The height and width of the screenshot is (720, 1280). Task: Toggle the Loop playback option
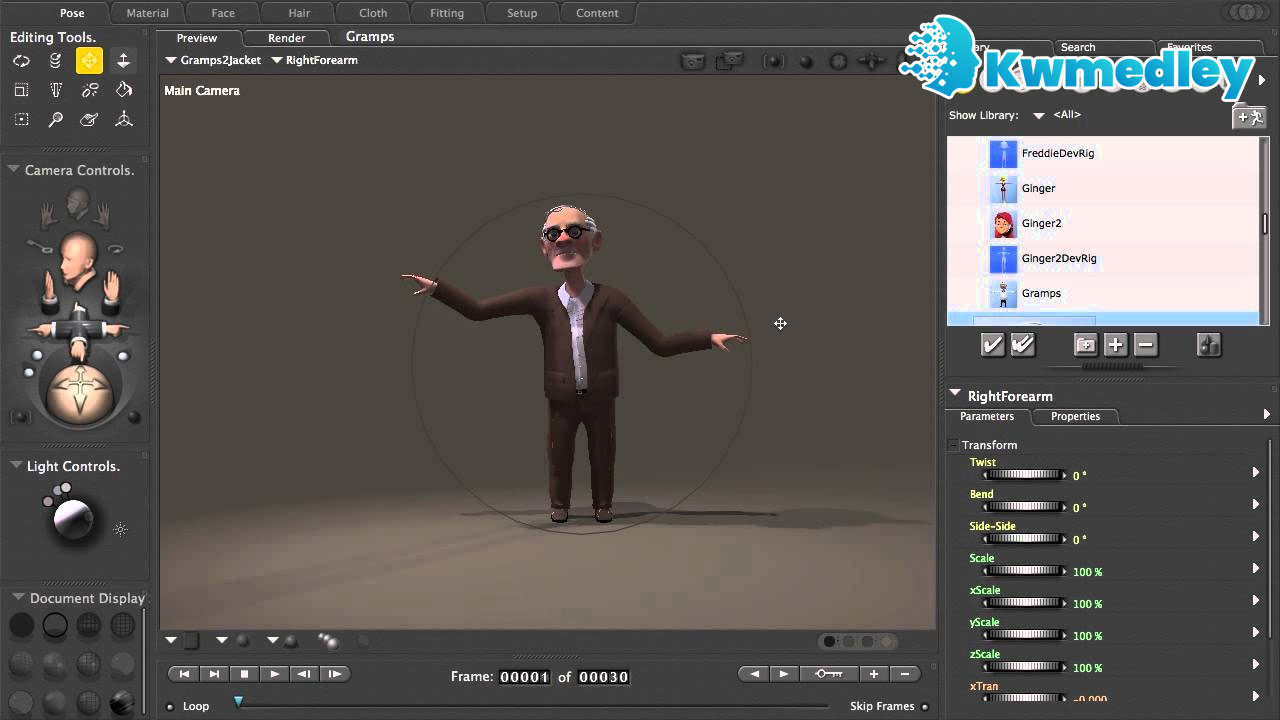pos(170,706)
